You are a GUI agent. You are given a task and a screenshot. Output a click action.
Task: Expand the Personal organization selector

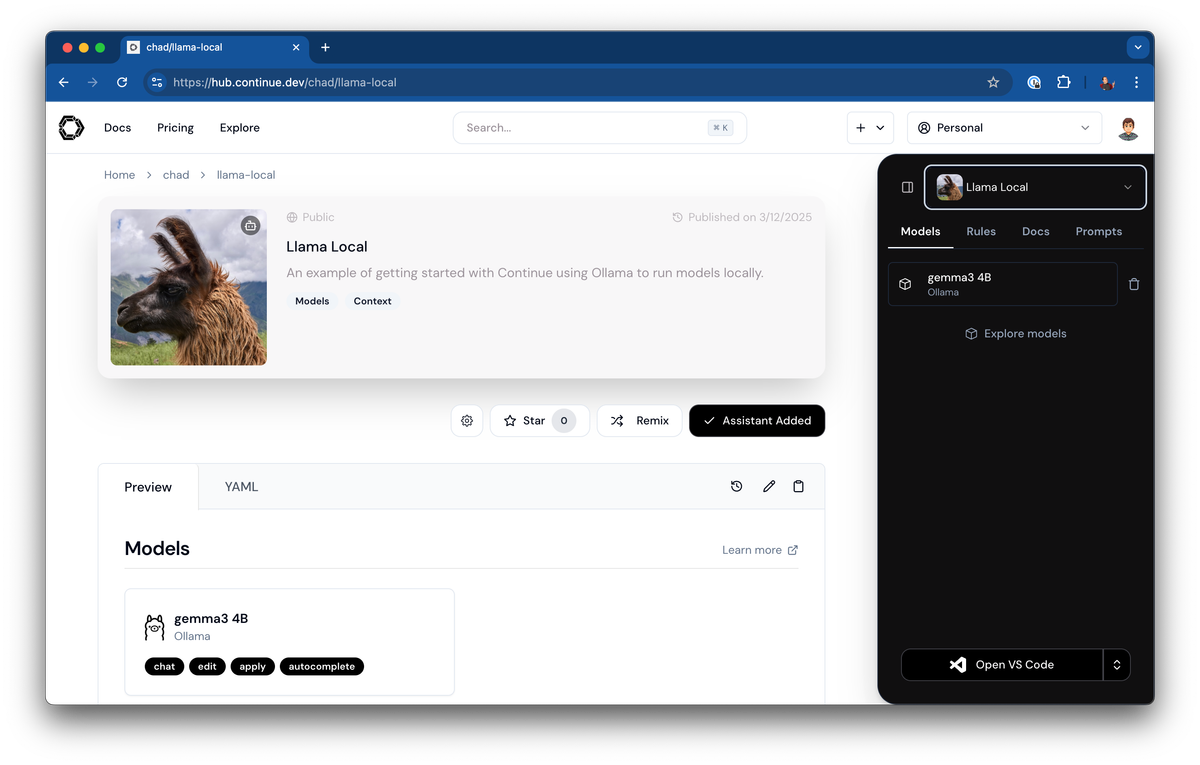point(1084,127)
